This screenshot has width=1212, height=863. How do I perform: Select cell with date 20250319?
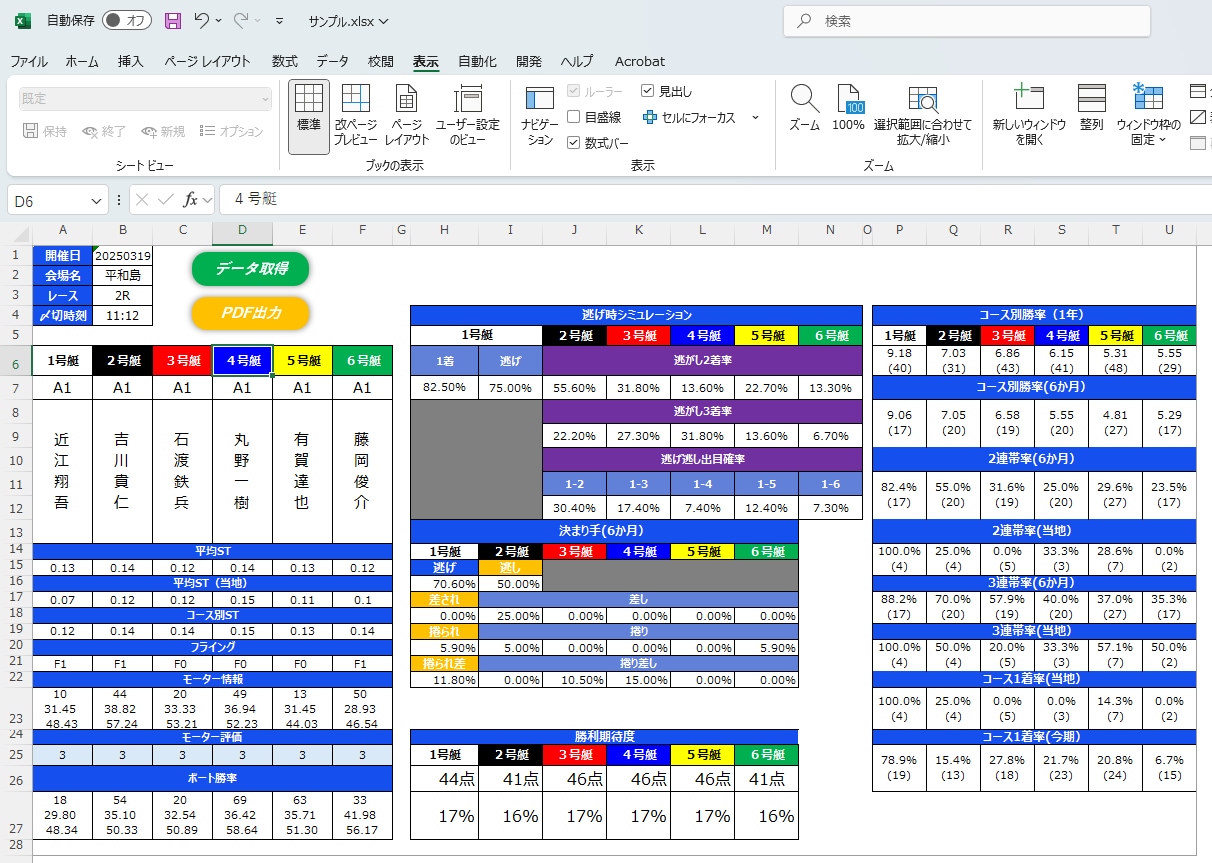122,255
